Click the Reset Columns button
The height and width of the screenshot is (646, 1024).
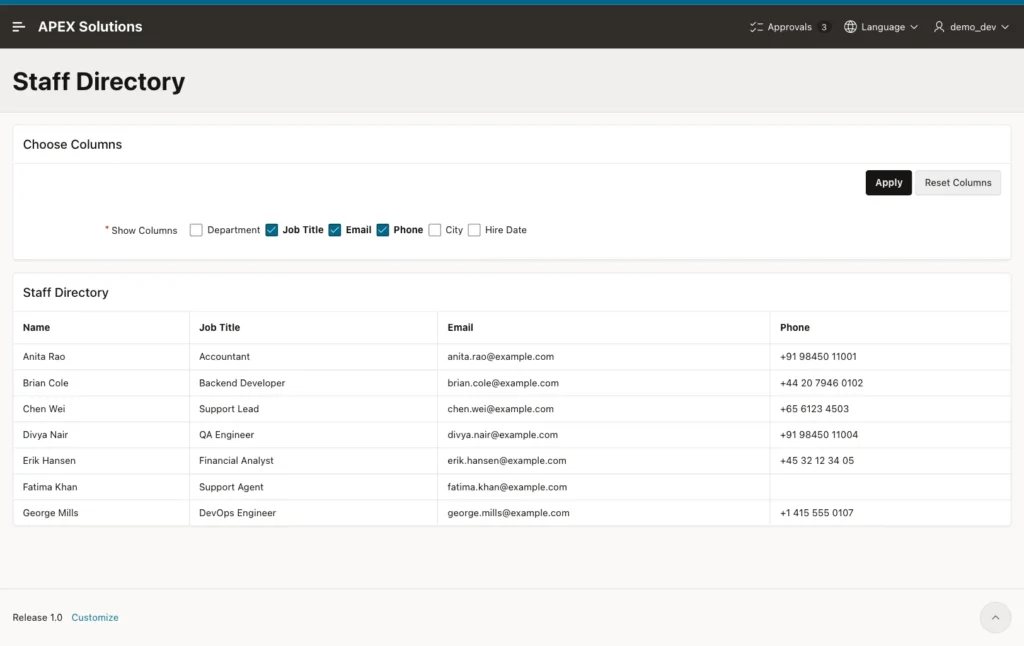[x=957, y=183]
